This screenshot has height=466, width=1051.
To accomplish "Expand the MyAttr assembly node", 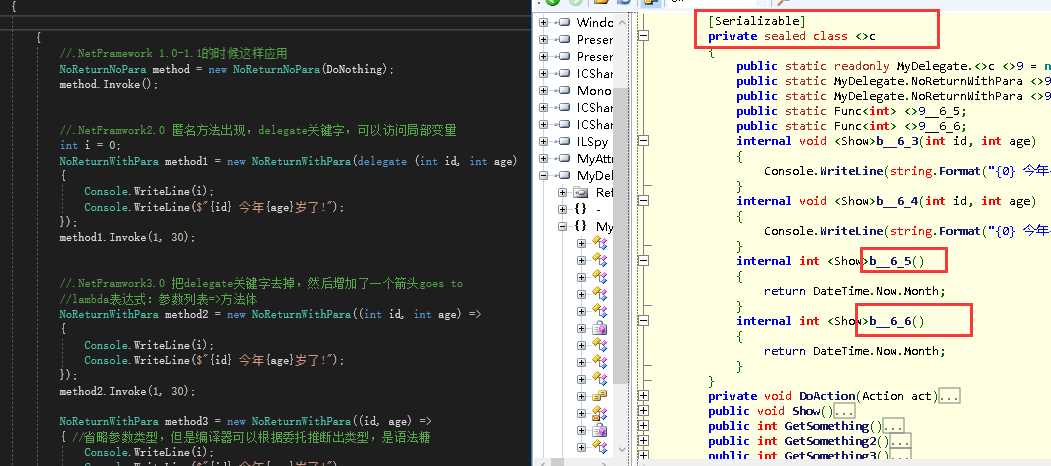I will point(544,158).
